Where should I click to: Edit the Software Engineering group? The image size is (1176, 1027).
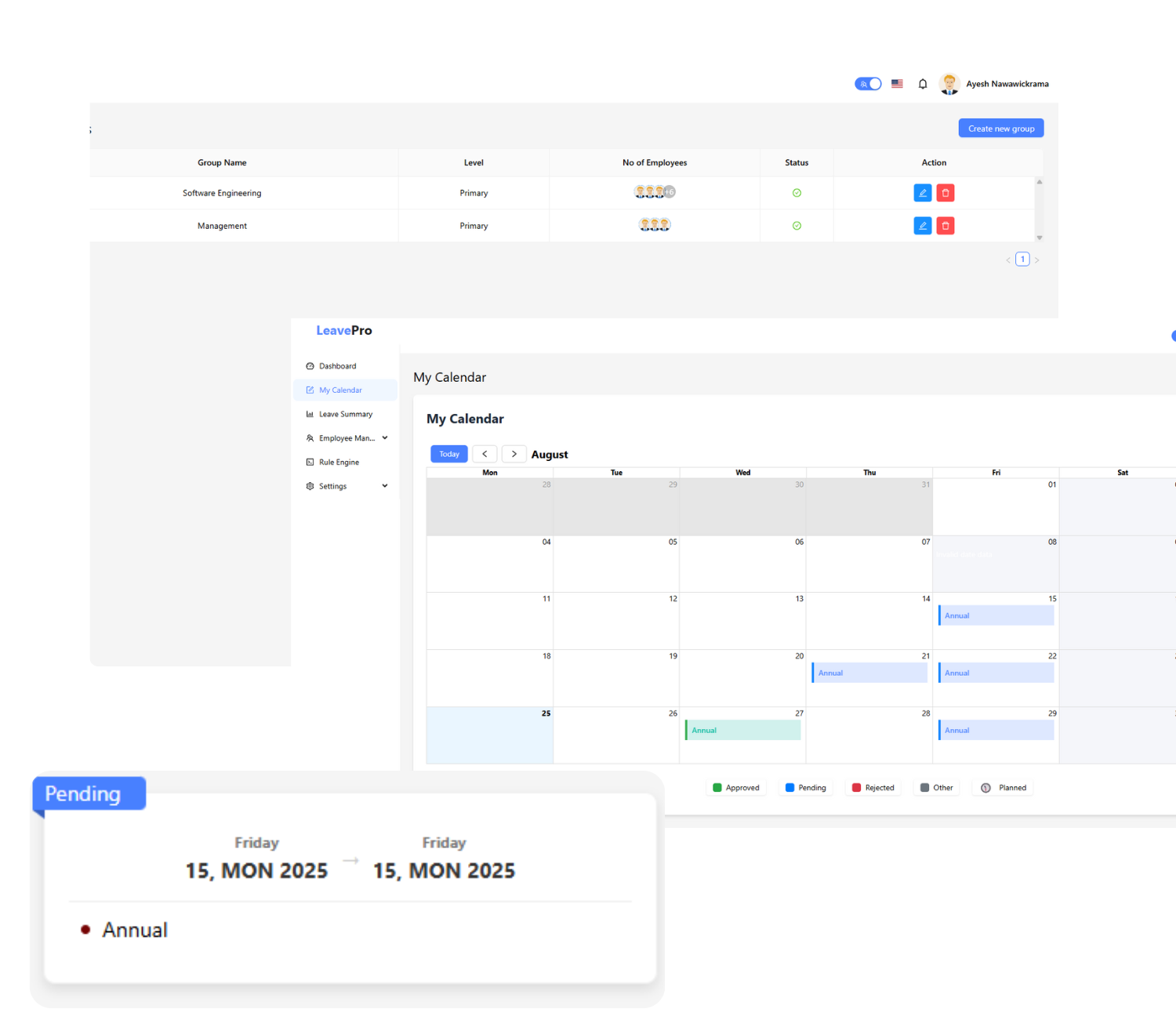pyautogui.click(x=923, y=193)
